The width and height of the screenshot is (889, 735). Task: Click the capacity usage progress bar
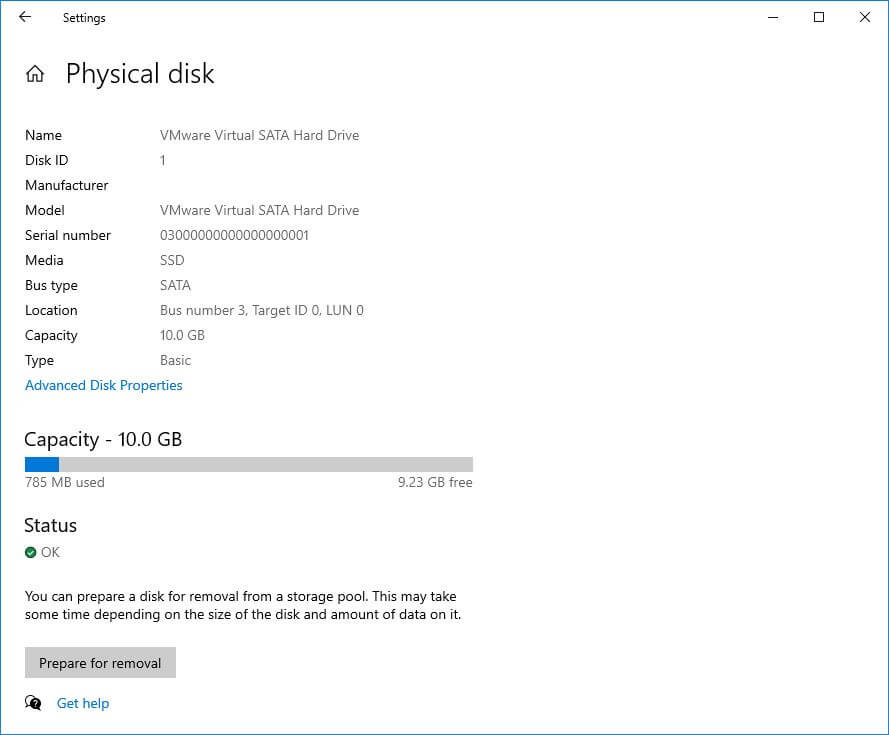pyautogui.click(x=249, y=463)
